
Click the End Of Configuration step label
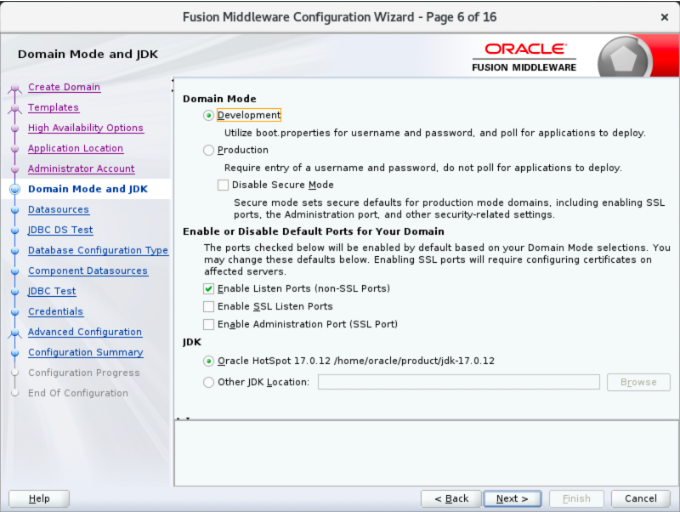point(78,393)
